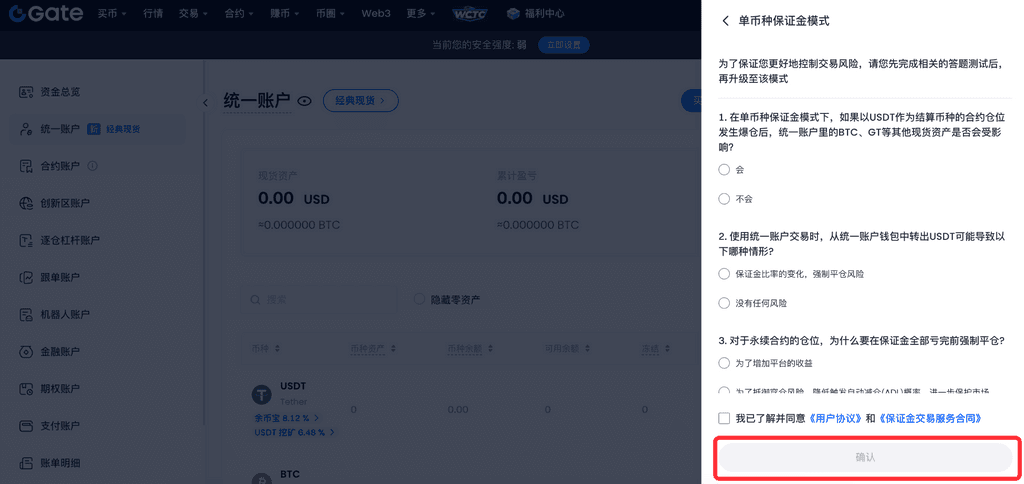Expand the 更多 dropdown in navbar
The image size is (1024, 484).
pos(420,14)
